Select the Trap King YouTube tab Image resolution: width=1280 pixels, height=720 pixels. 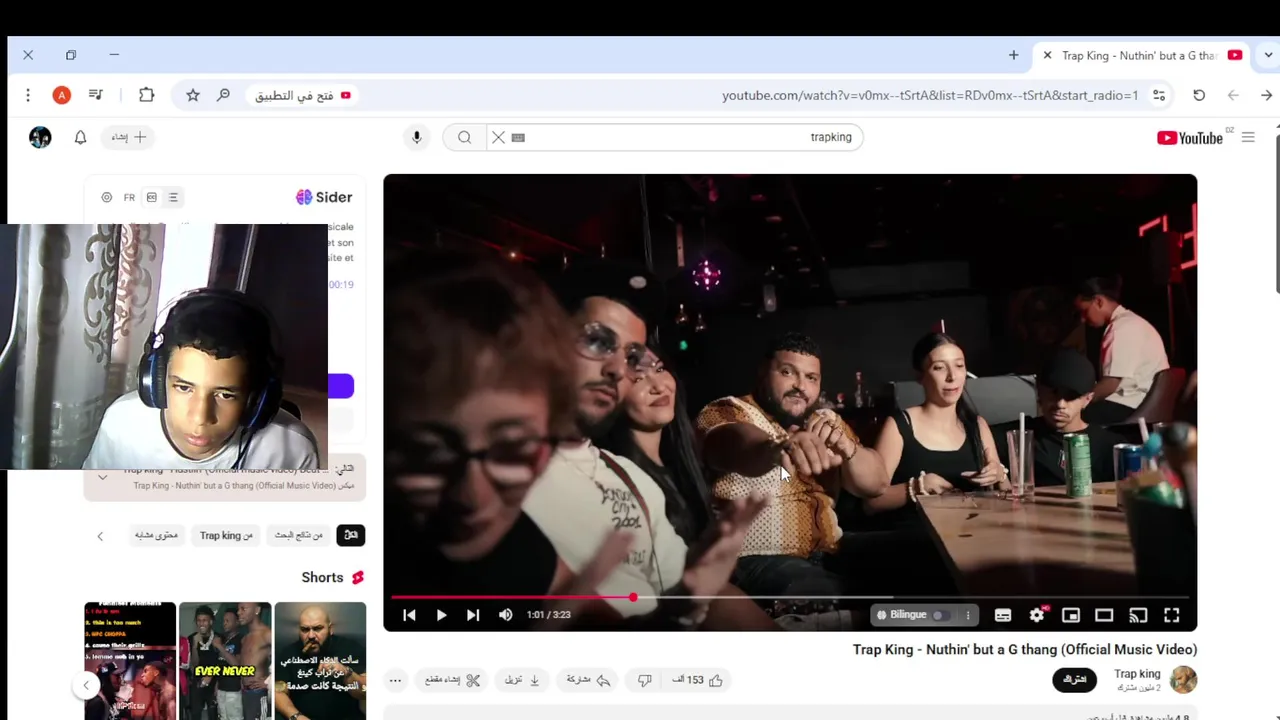pos(1143,55)
